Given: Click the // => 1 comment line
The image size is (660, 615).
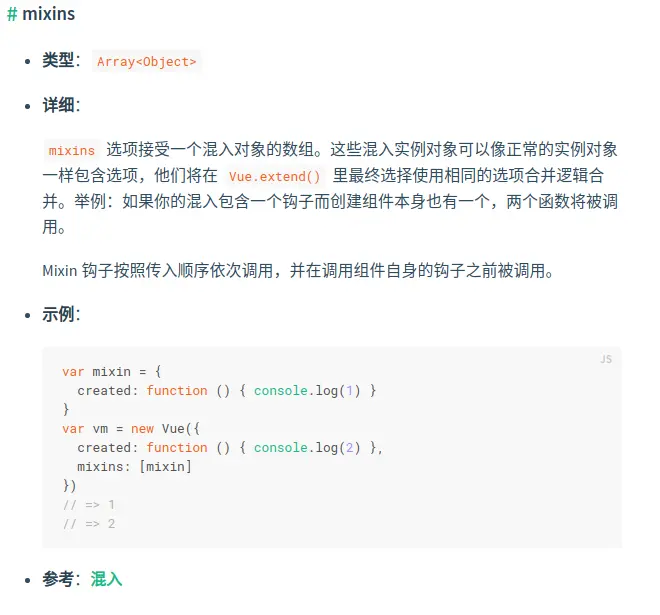Looking at the screenshot, I should point(89,504).
